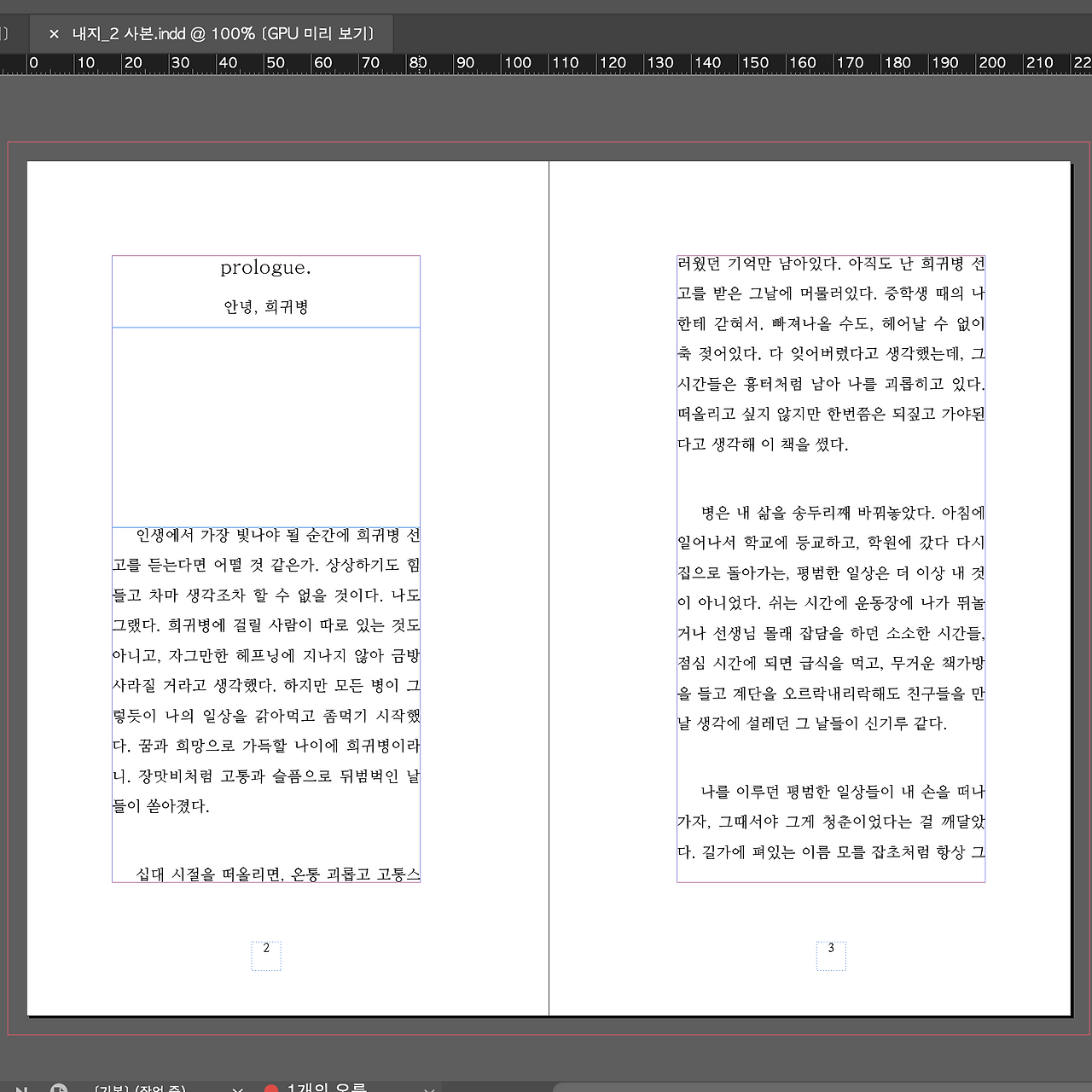
Task: Click the '안녕, 희귀병' subtitle text
Action: 266,307
